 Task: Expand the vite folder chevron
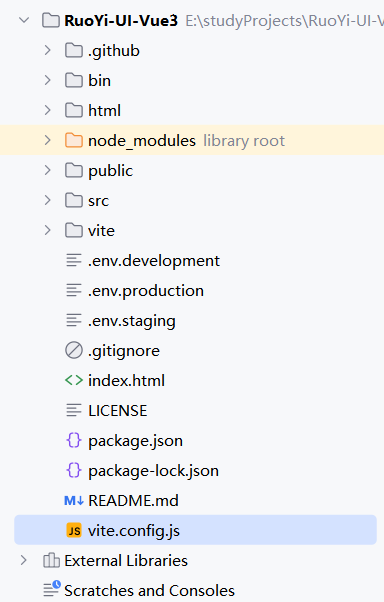point(47,230)
